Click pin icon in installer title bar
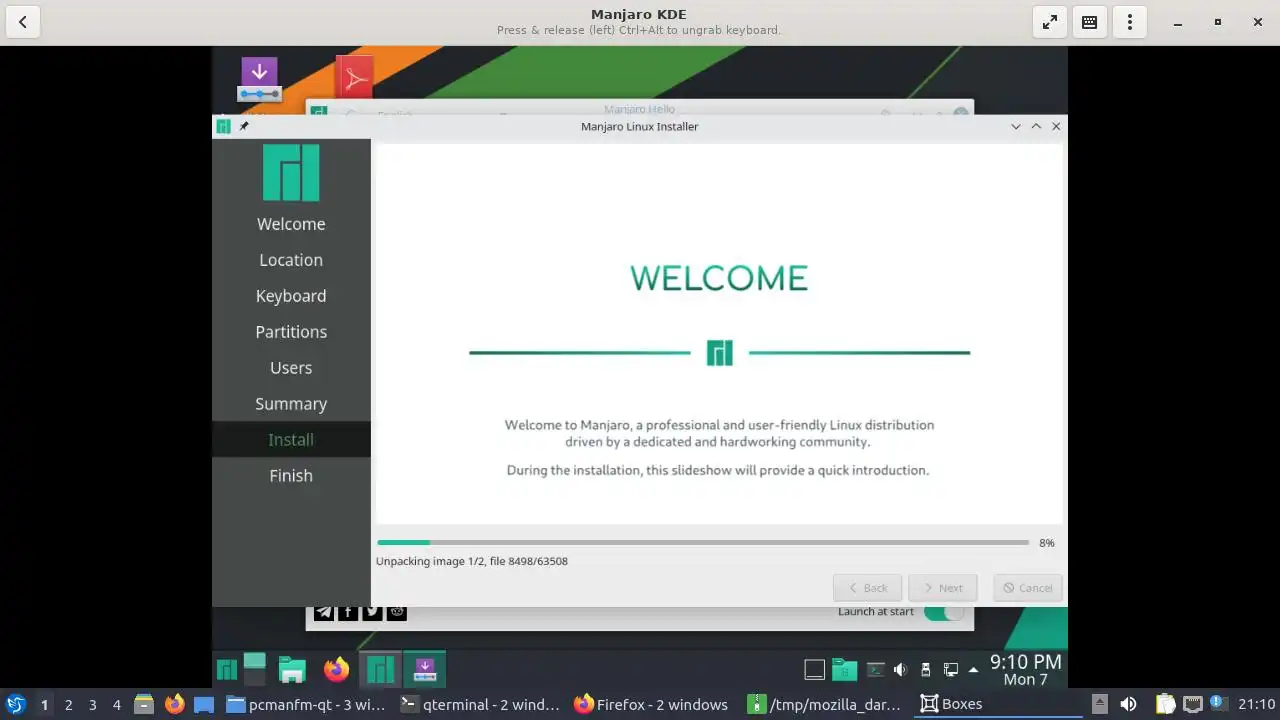Screen dimensions: 1280x720 click(243, 126)
